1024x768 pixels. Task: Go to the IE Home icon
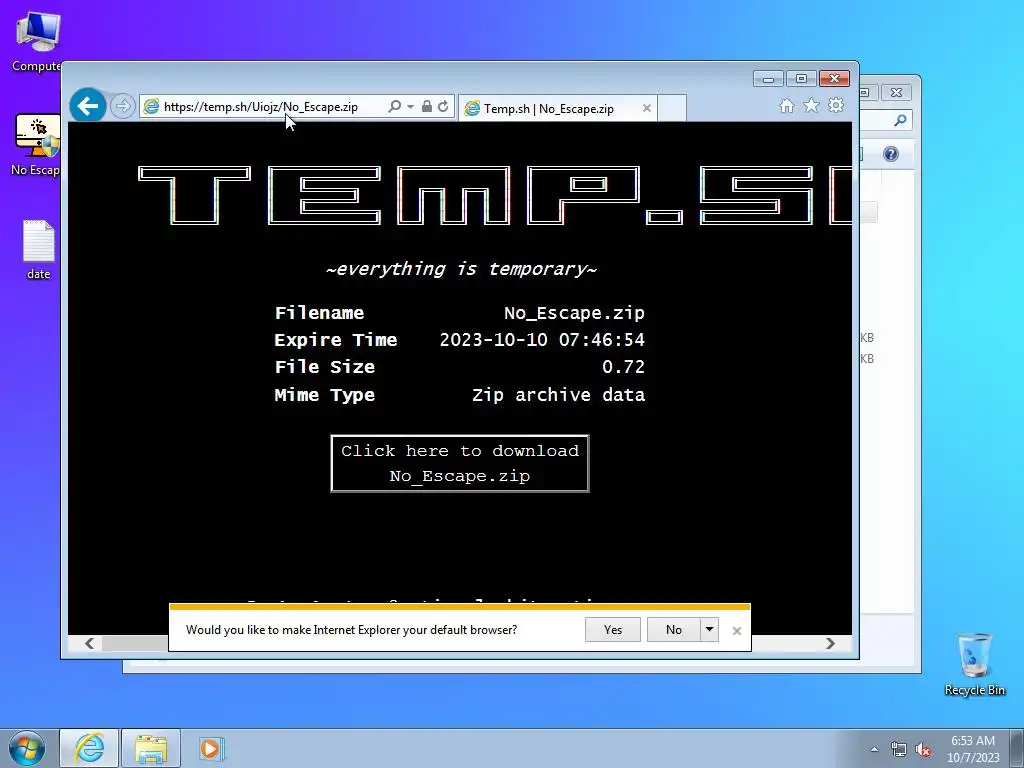click(x=787, y=106)
